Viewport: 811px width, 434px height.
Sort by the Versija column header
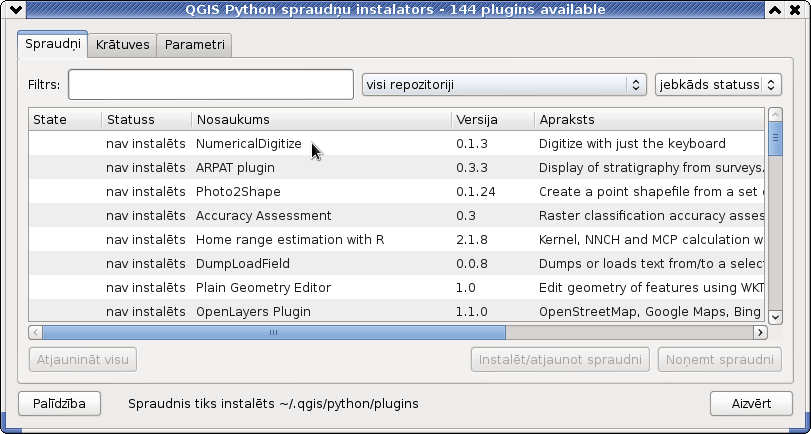coord(493,119)
